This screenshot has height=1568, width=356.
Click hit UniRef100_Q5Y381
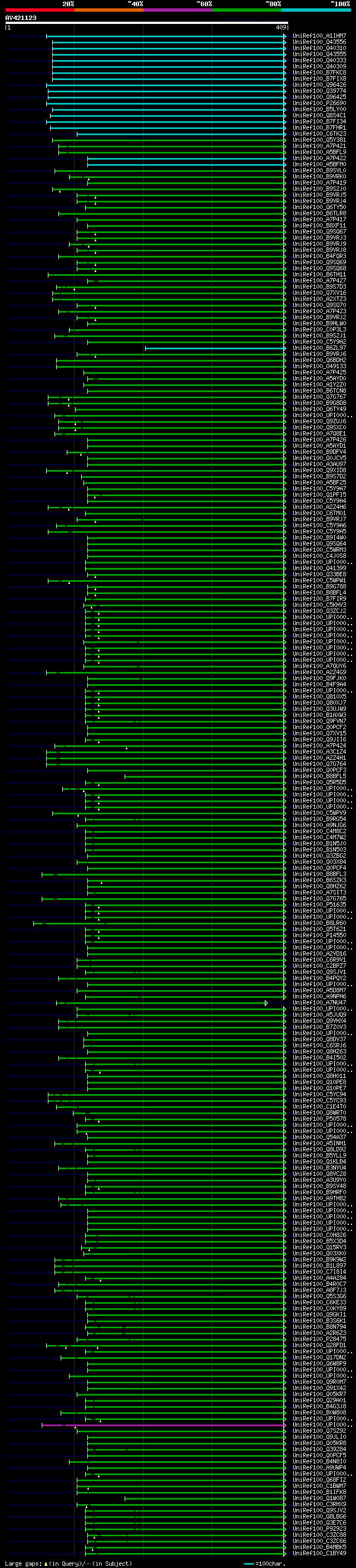click(x=319, y=140)
